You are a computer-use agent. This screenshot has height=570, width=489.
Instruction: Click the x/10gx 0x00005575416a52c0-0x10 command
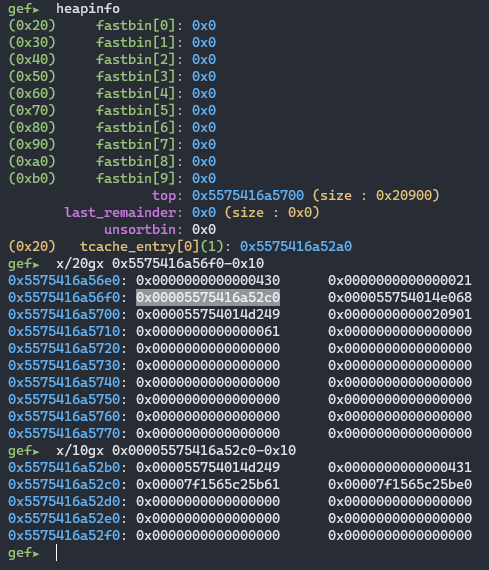click(x=176, y=450)
